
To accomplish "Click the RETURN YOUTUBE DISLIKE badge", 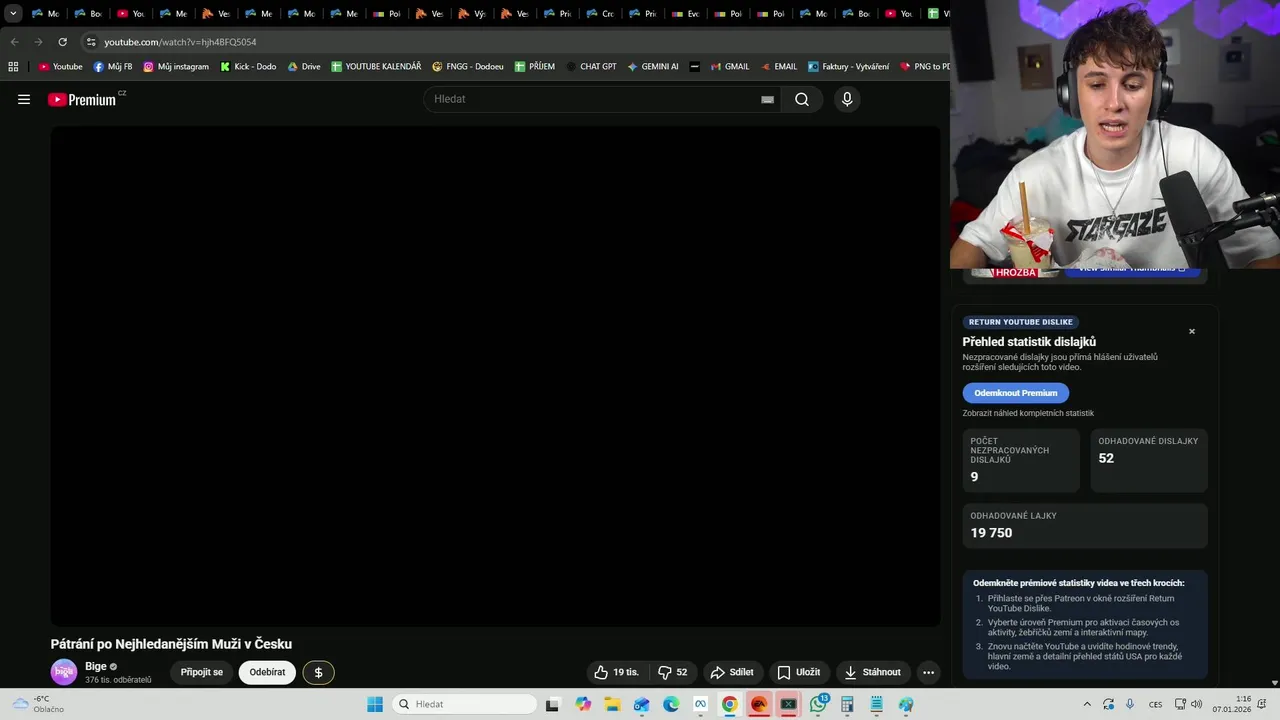I will pyautogui.click(x=1021, y=322).
